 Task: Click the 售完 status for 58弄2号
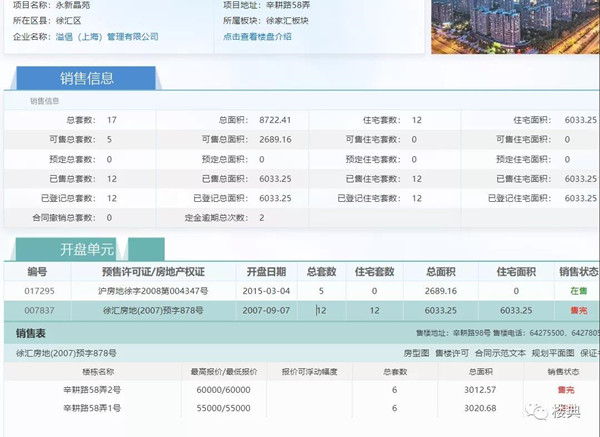pos(566,390)
